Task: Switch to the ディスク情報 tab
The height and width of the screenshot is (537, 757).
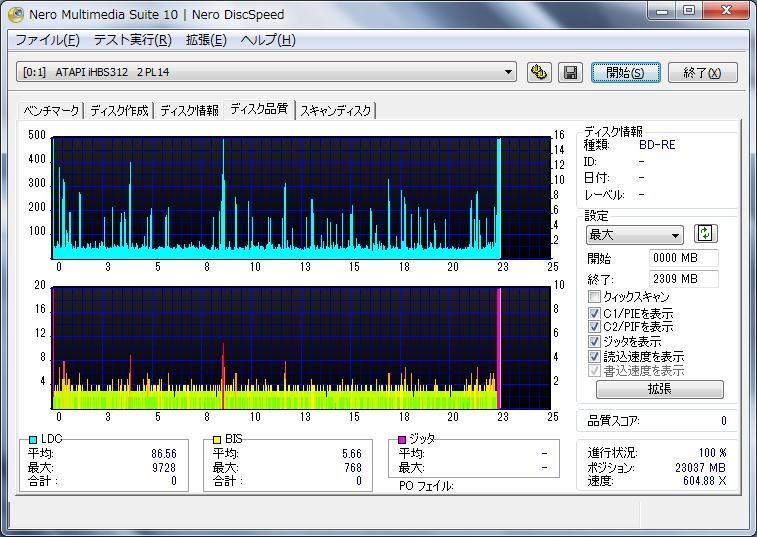Action: (189, 111)
